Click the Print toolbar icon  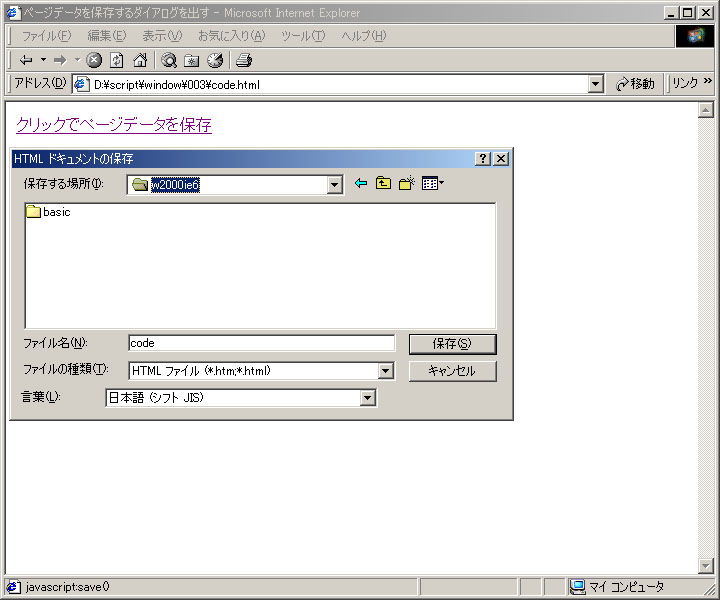click(244, 60)
